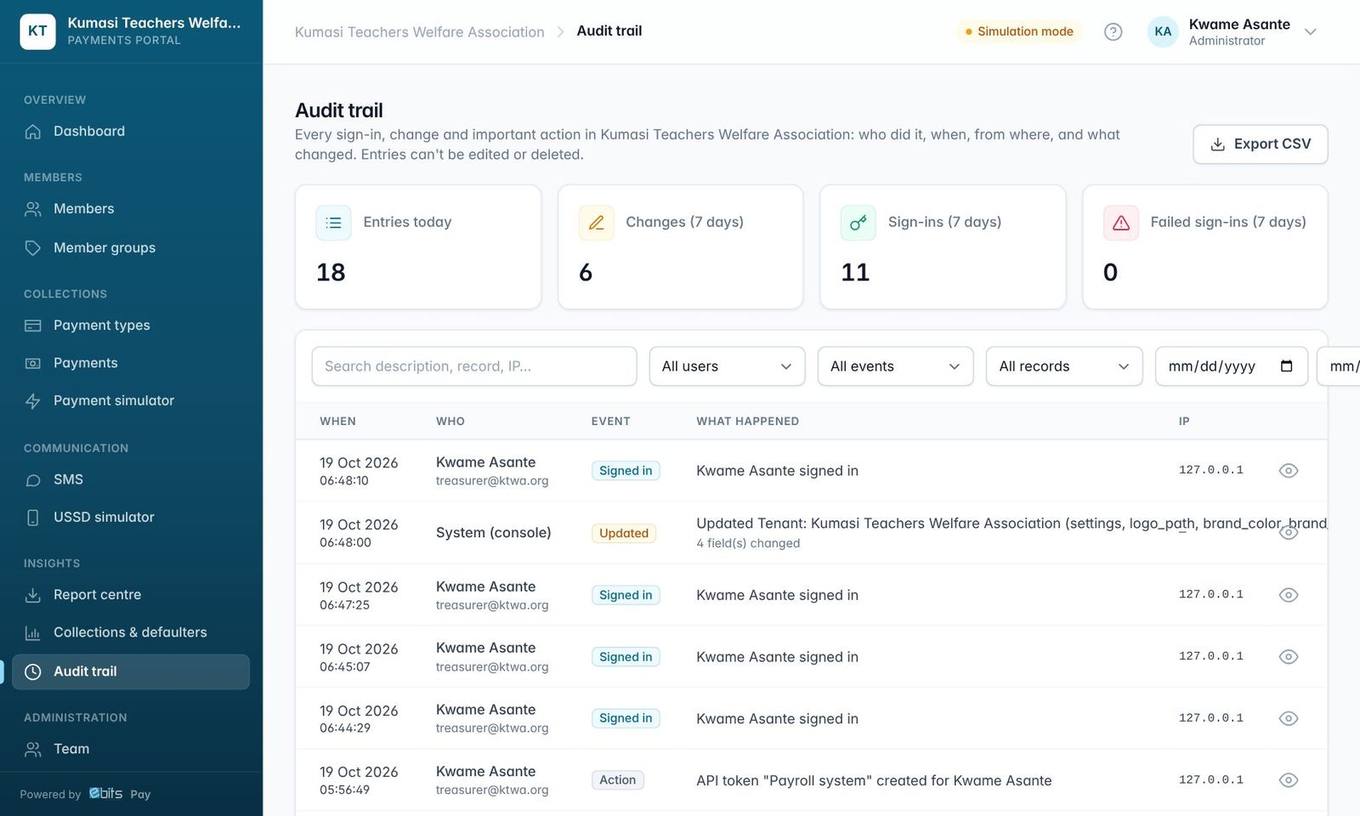Click the KA user avatar

(1163, 31)
